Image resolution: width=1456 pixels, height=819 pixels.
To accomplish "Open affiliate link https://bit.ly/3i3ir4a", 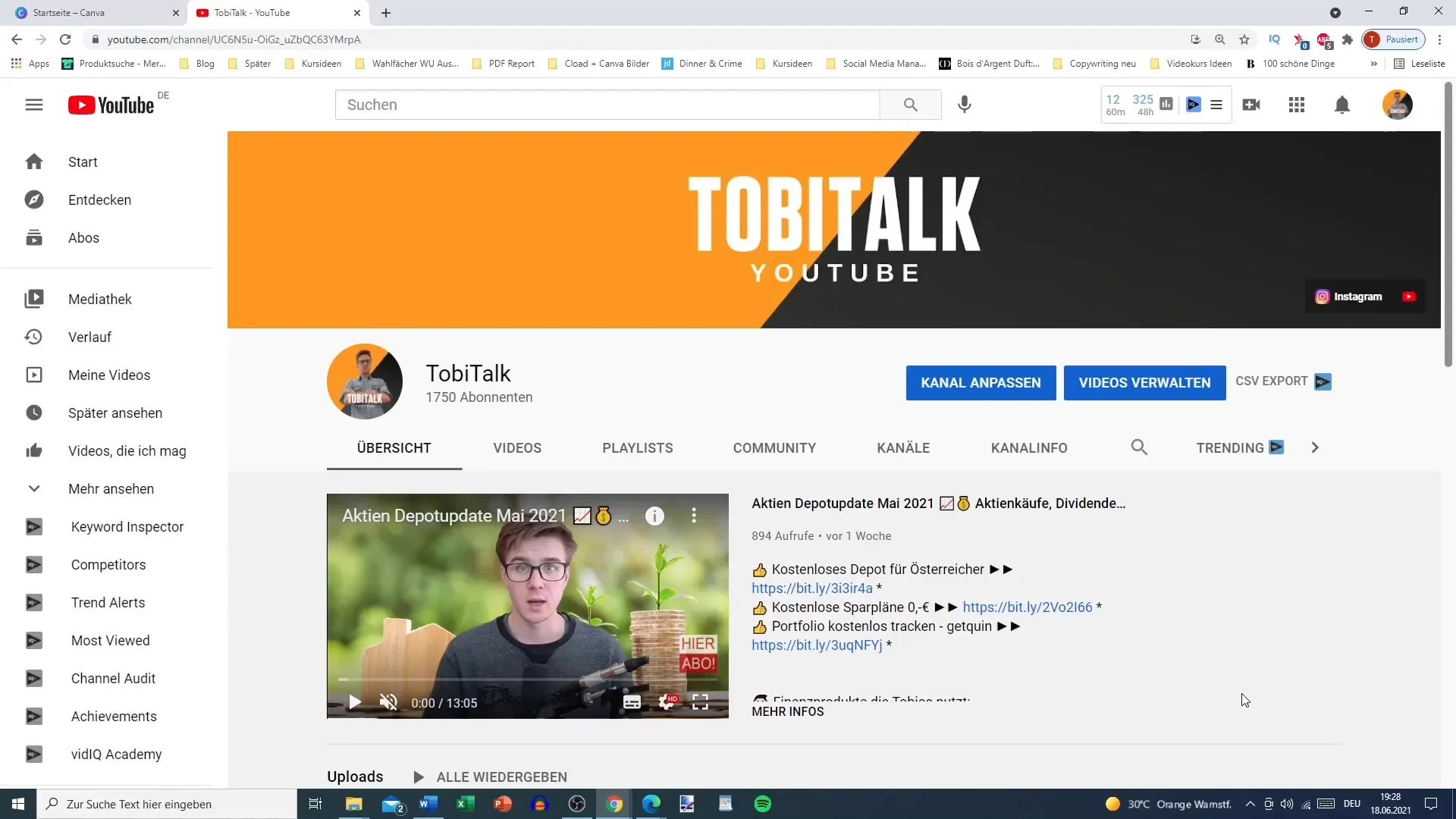I will click(812, 588).
